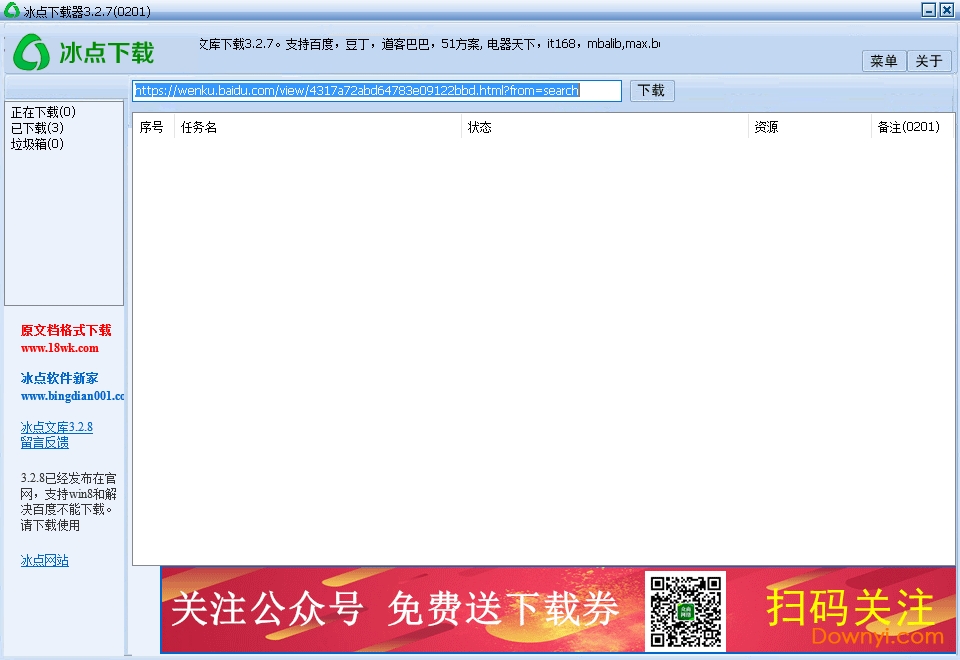The height and width of the screenshot is (660, 960).
Task: Click the small app icon in title bar
Action: click(x=11, y=10)
